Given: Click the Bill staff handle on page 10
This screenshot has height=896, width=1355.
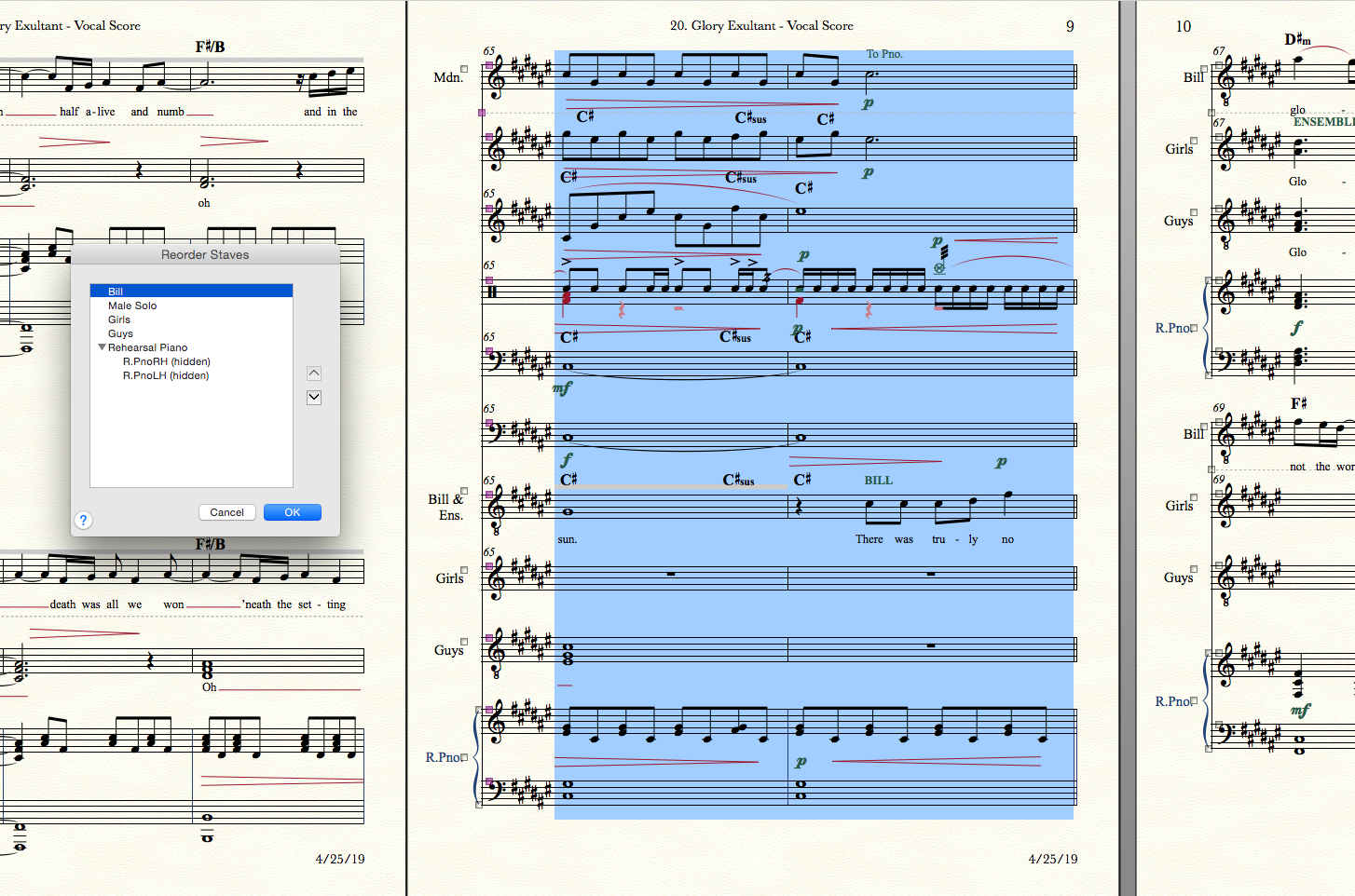Looking at the screenshot, I should tap(1204, 69).
